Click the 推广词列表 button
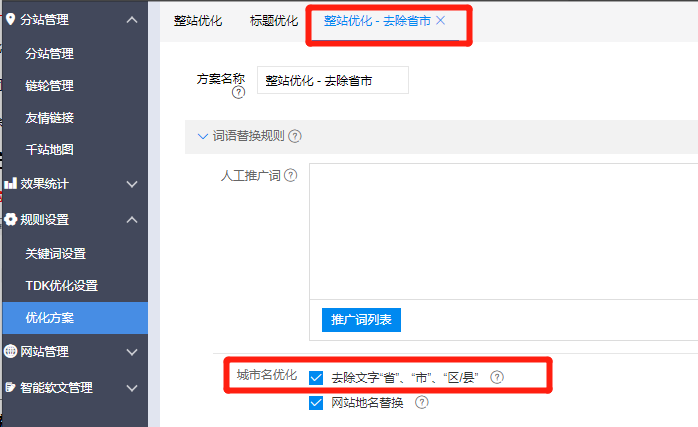Screen dimensions: 698x427 361,319
